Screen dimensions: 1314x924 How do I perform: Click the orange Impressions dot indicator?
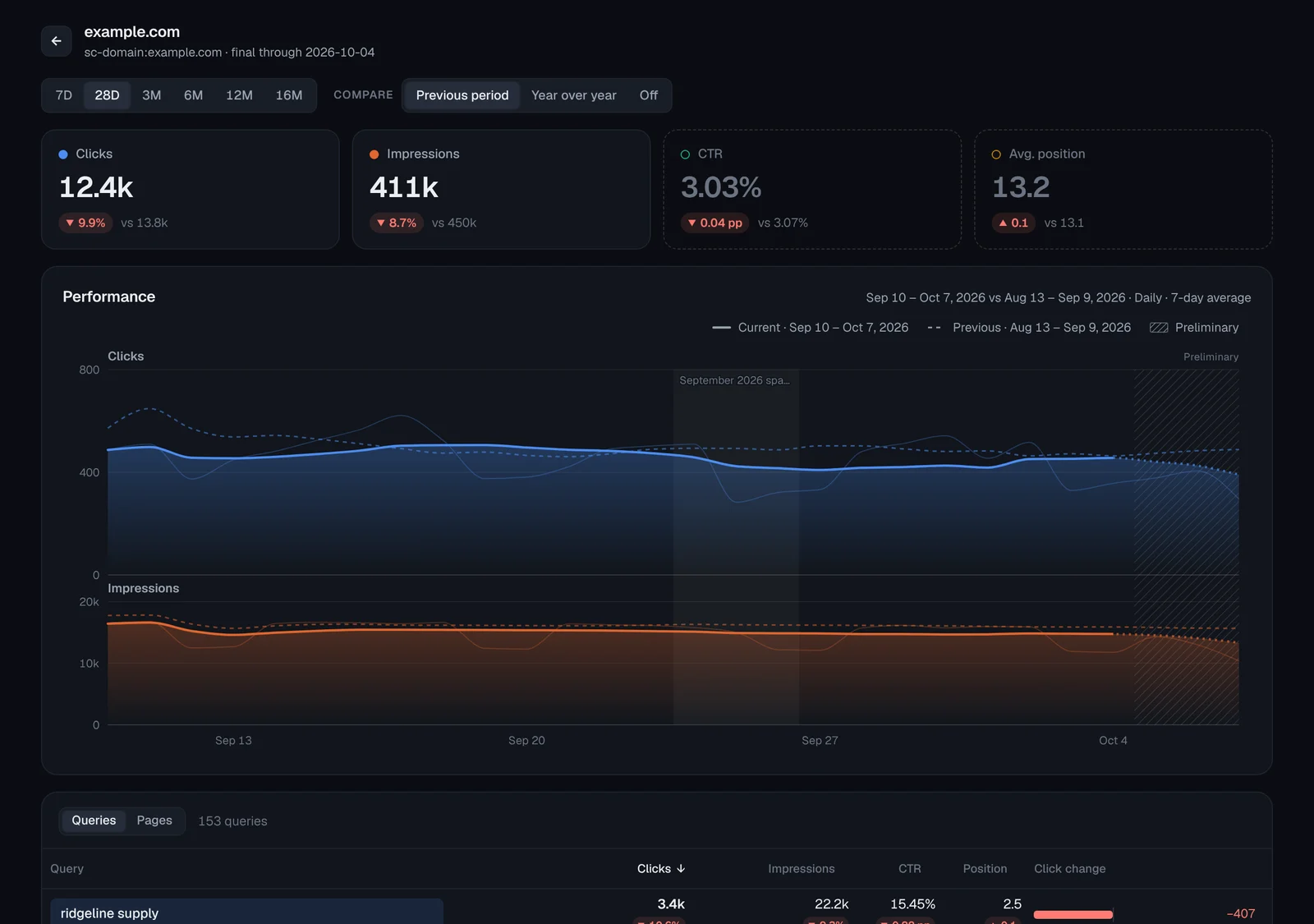click(374, 154)
